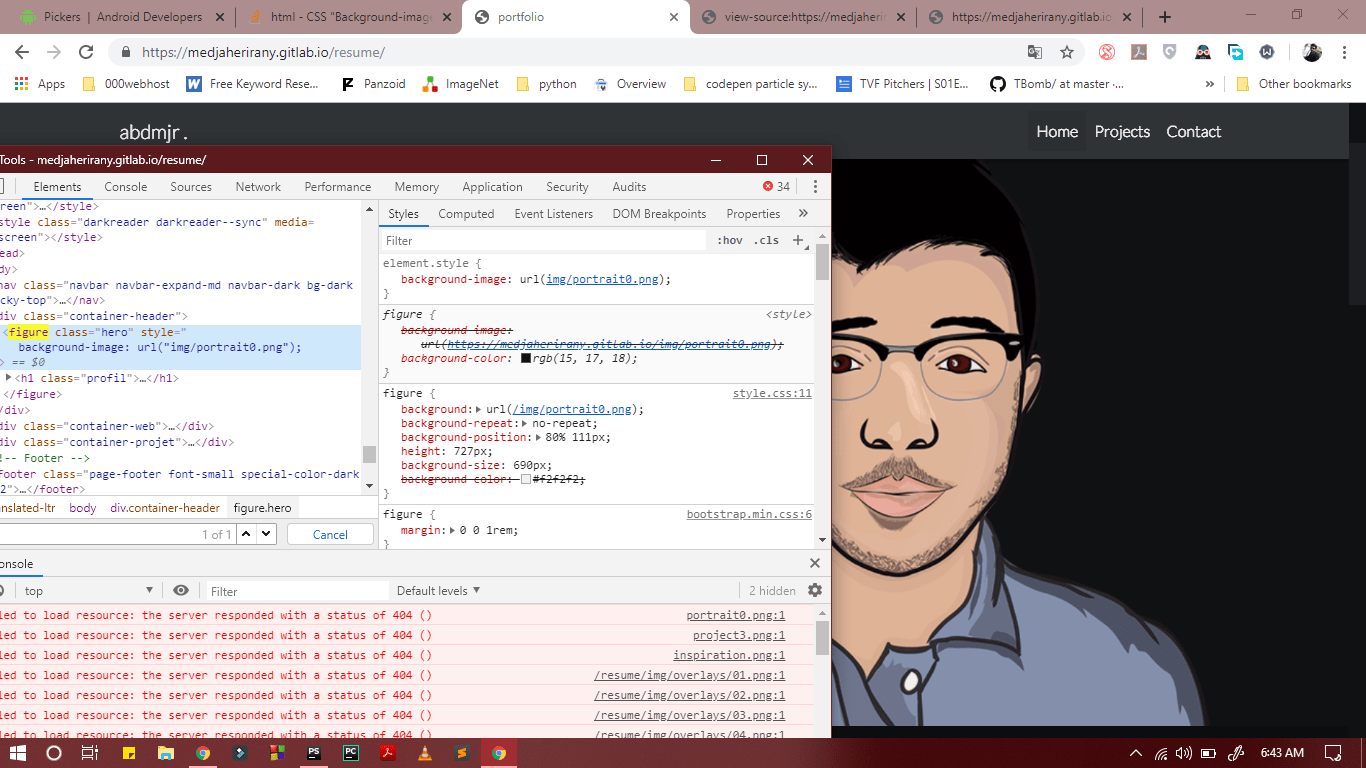Open style.css:11 source link

click(772, 393)
